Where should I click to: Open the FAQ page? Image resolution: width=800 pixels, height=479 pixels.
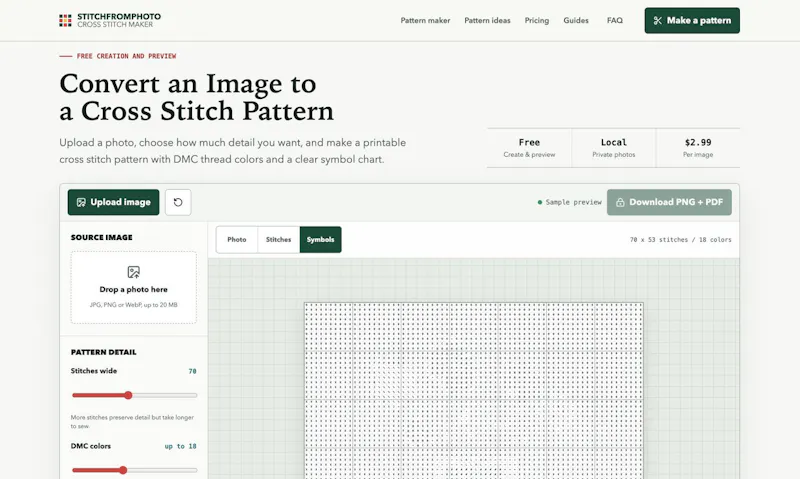coord(615,20)
